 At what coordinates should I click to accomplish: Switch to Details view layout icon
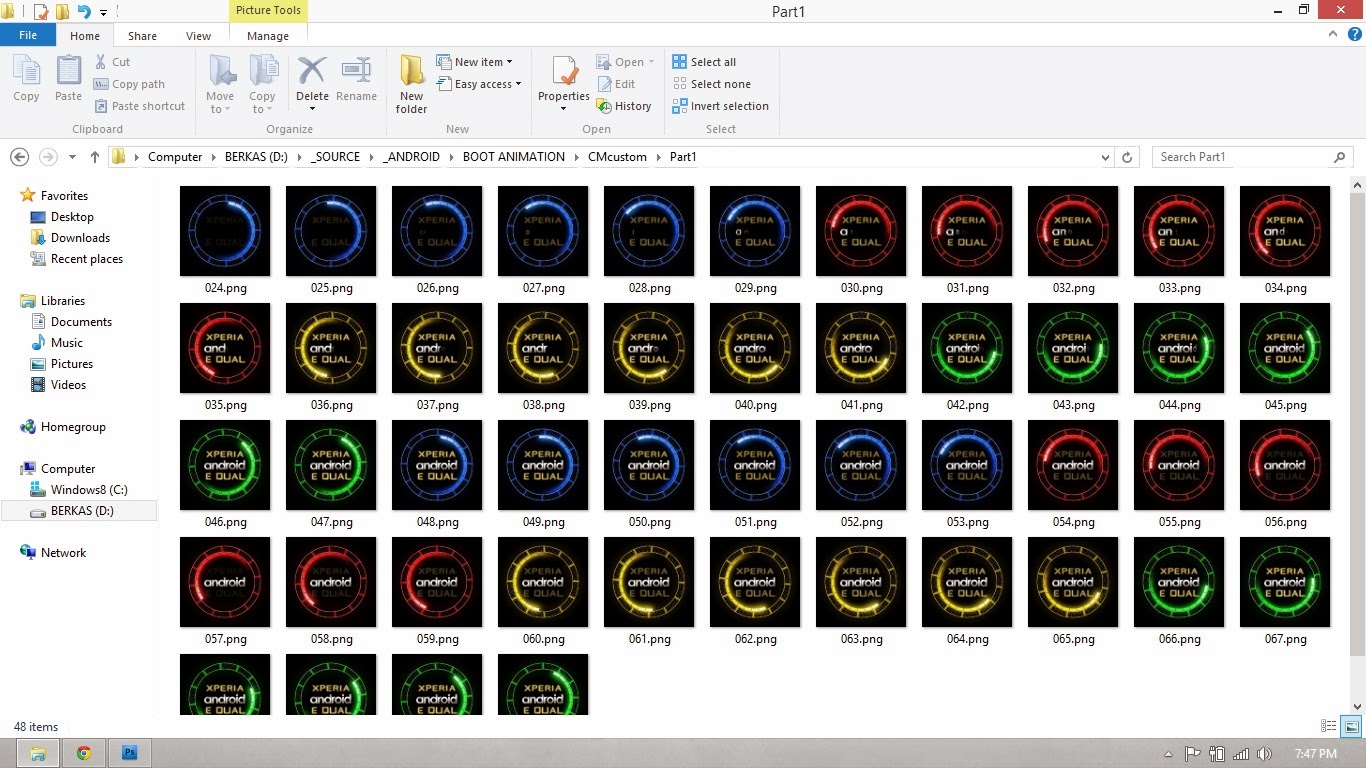1329,727
